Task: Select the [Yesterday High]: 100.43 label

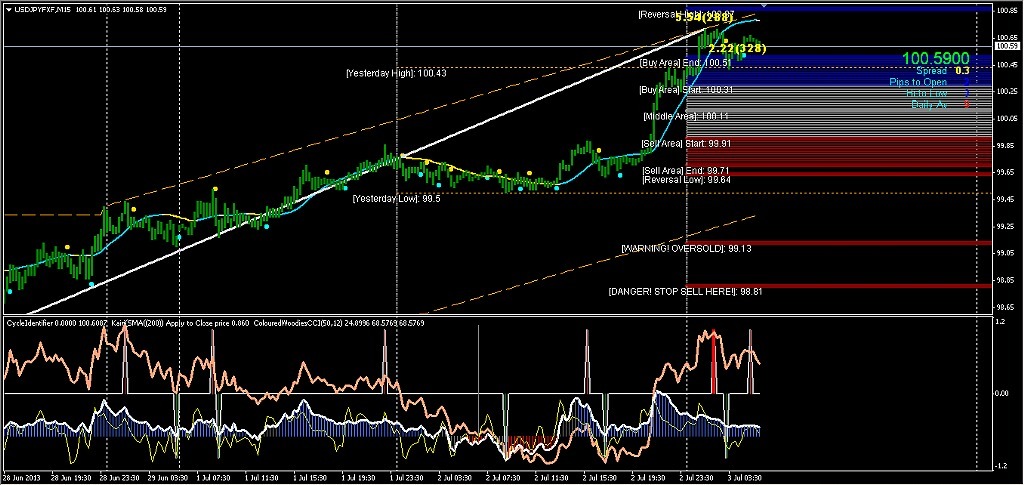Action: (x=396, y=74)
